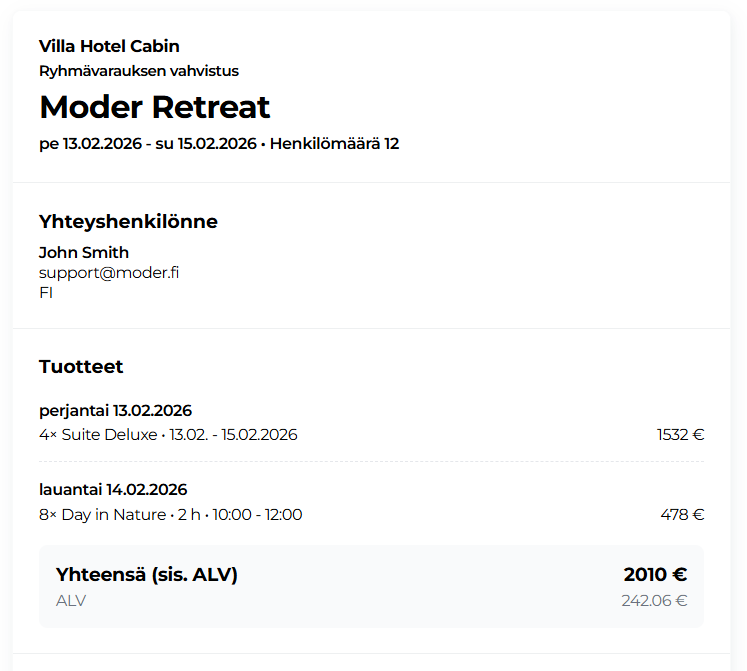Click the FI country code
This screenshot has width=747, height=671.
(x=46, y=292)
